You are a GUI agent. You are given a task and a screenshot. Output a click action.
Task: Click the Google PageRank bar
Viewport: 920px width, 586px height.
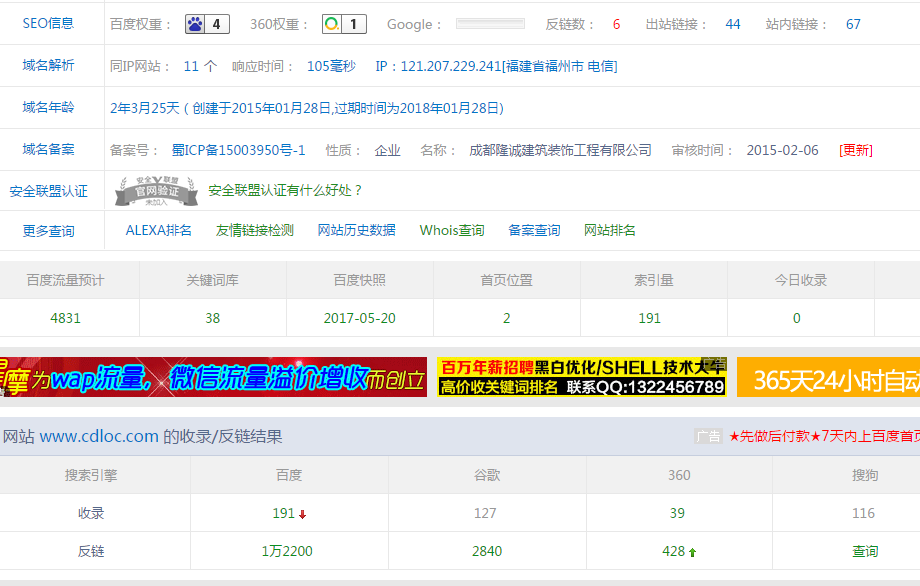coord(490,24)
